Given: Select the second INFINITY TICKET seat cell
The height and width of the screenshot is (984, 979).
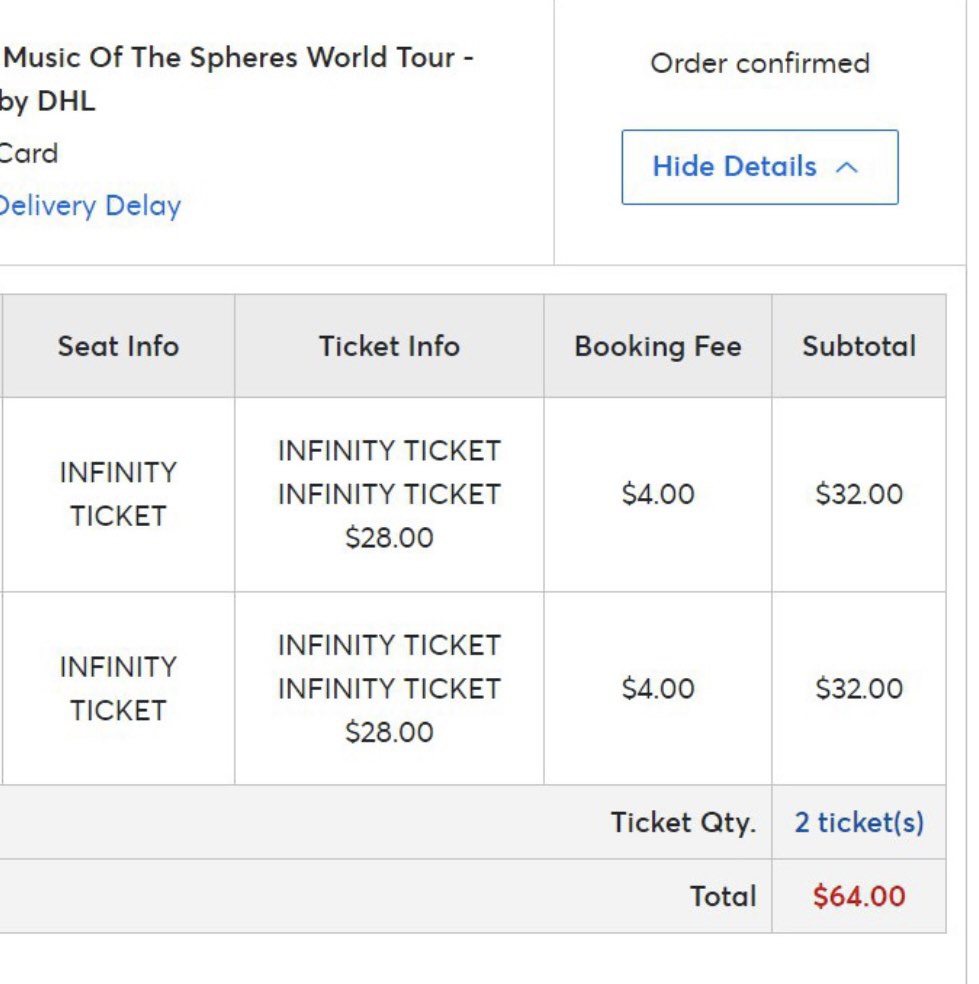Looking at the screenshot, I should (x=120, y=688).
